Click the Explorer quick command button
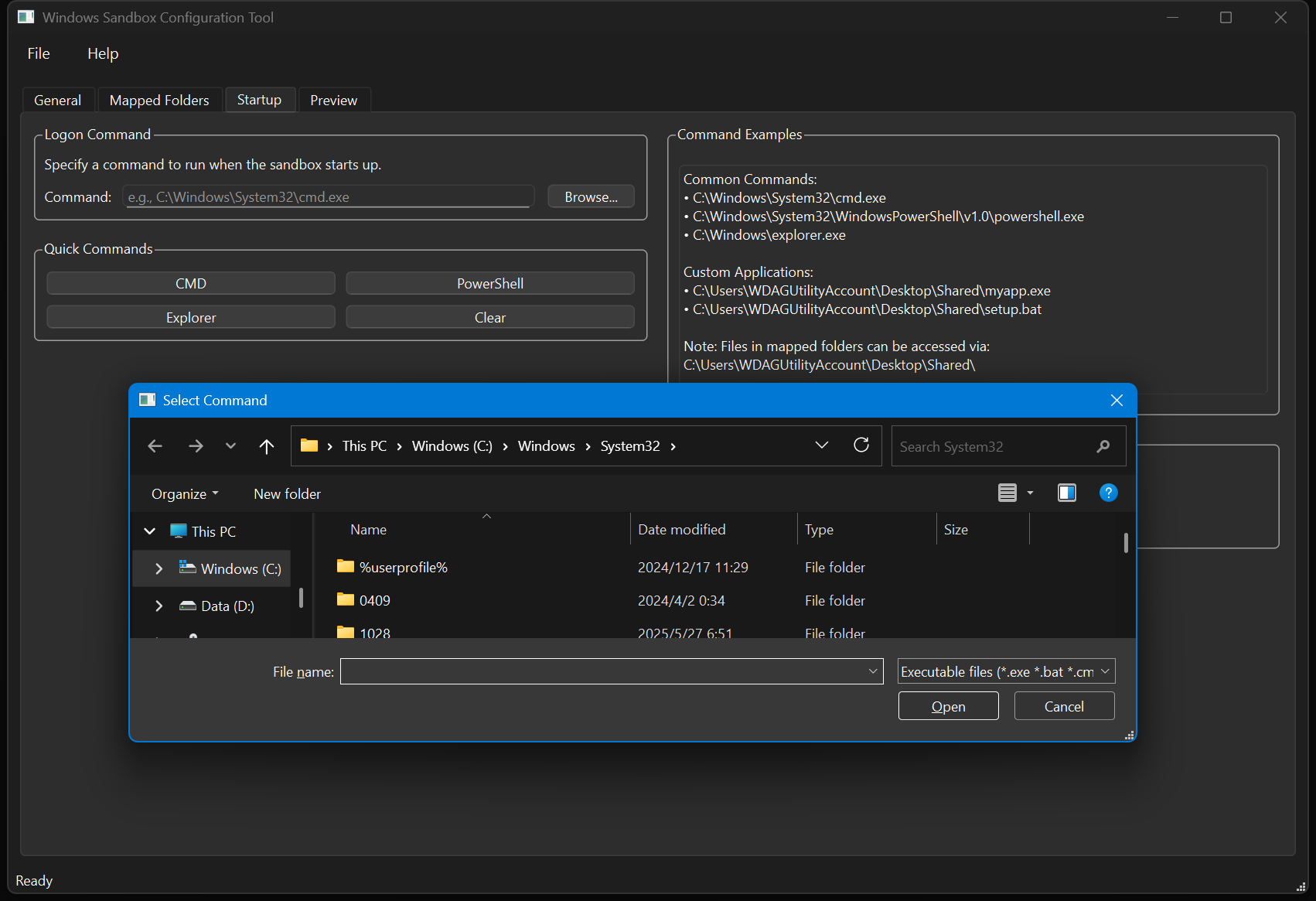Screen dimensions: 1316x901 pyautogui.click(x=191, y=317)
